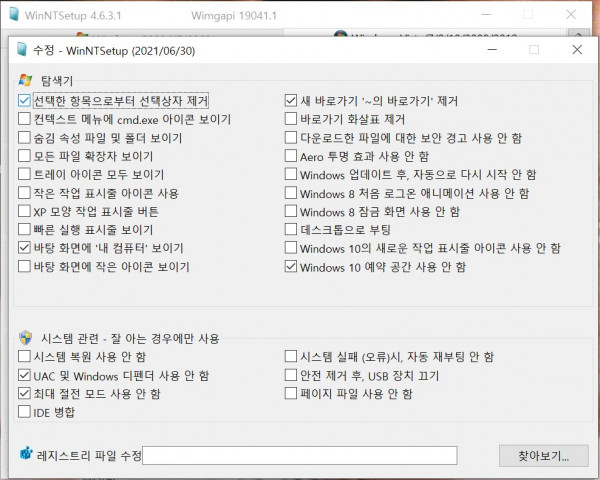Uncheck '바탕 화면에 내 컴퓨터 보이기'
Image resolution: width=600 pixels, height=480 pixels.
tap(24, 248)
